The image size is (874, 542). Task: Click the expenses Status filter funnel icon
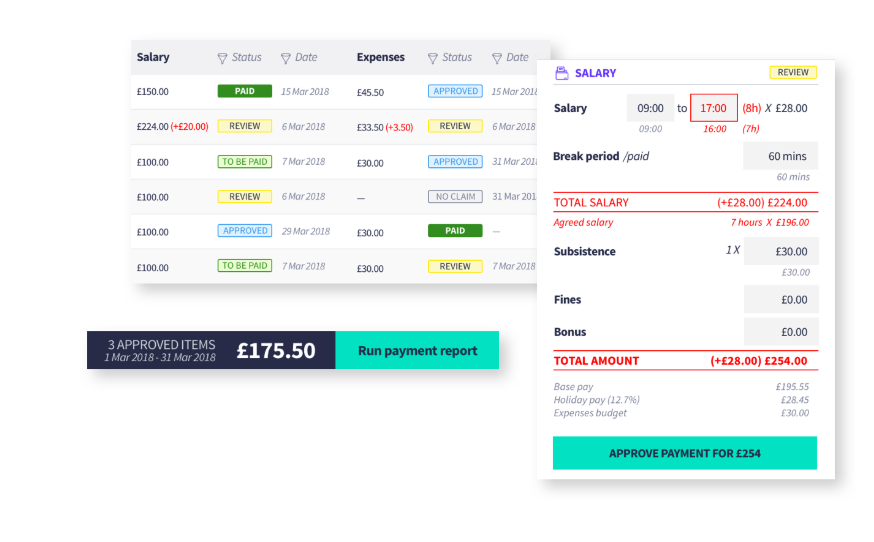[433, 58]
